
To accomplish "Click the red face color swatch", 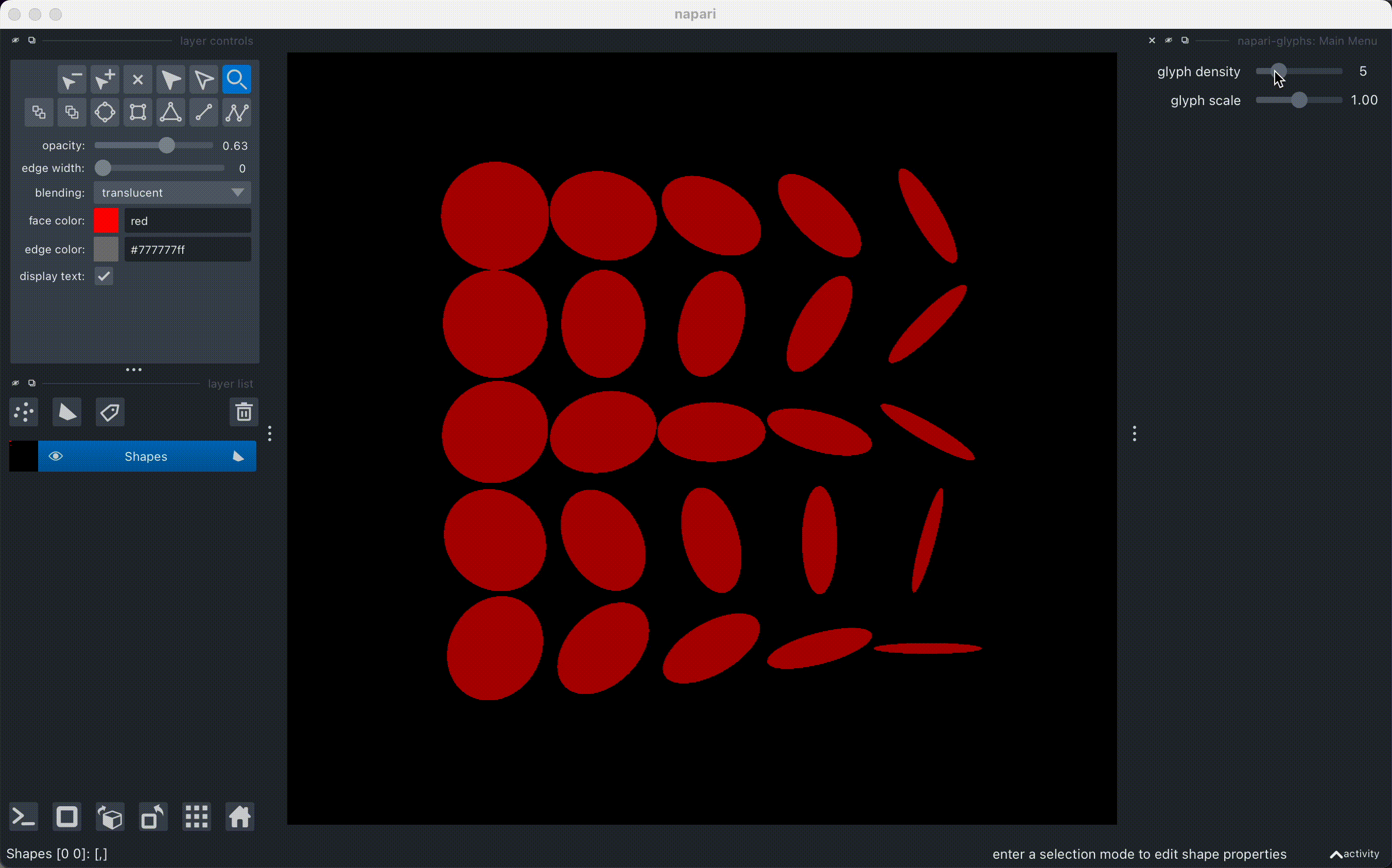I will (106, 221).
